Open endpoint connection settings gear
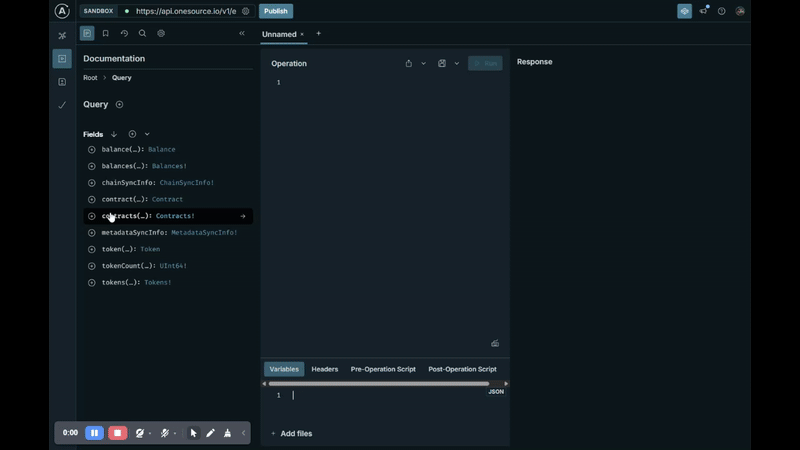This screenshot has width=800, height=450. [x=245, y=11]
